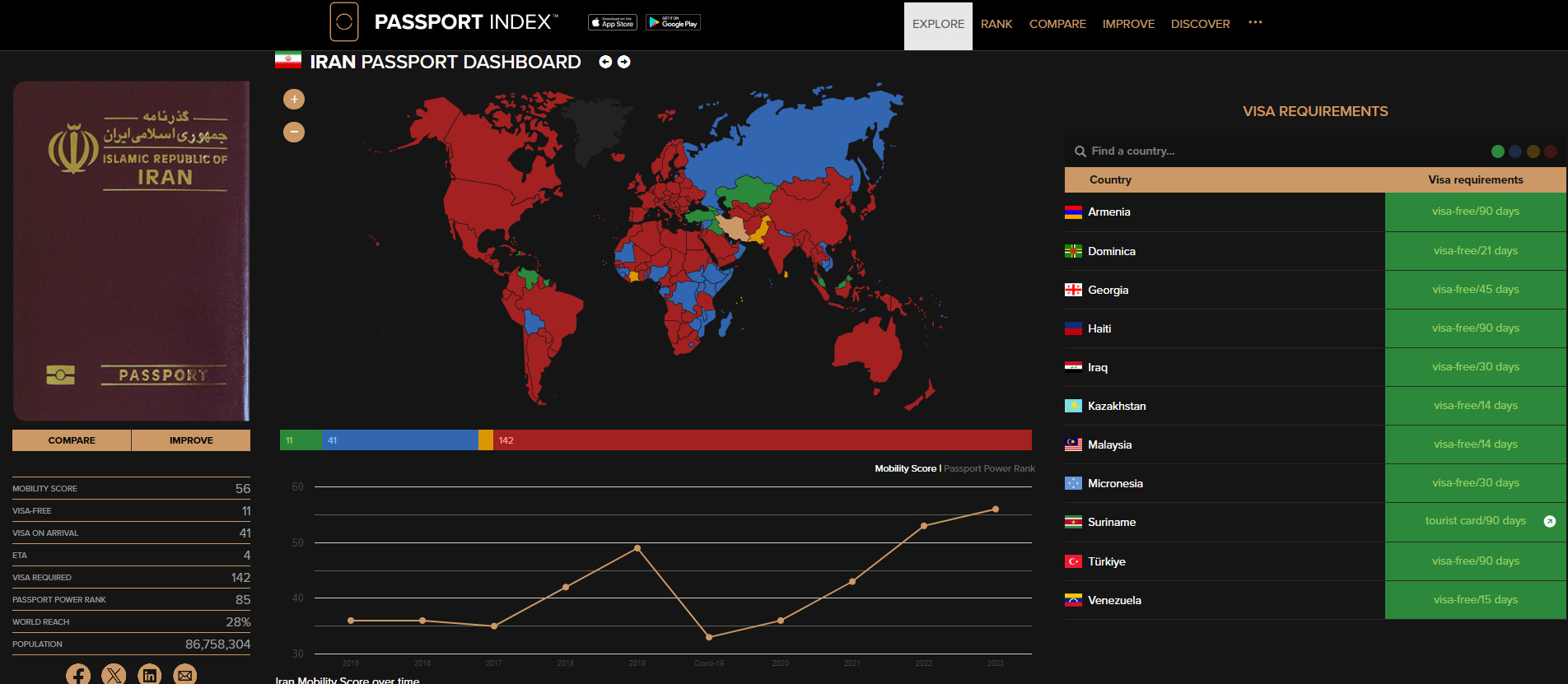
Task: Open the Rank menu item
Action: click(996, 24)
